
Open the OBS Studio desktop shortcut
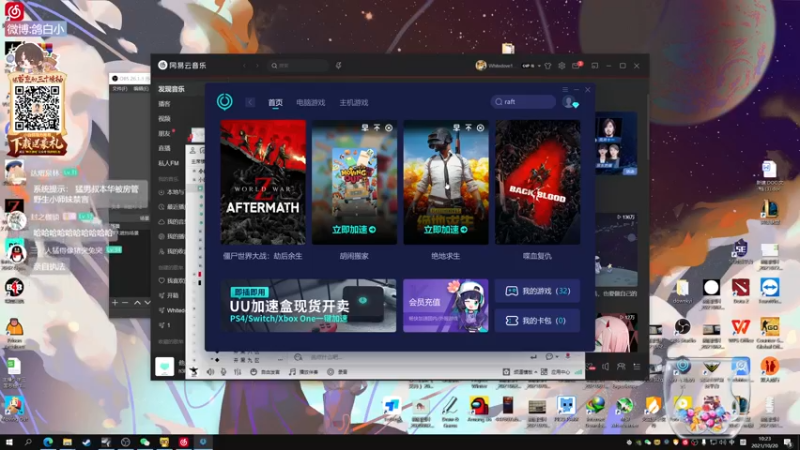(x=682, y=331)
